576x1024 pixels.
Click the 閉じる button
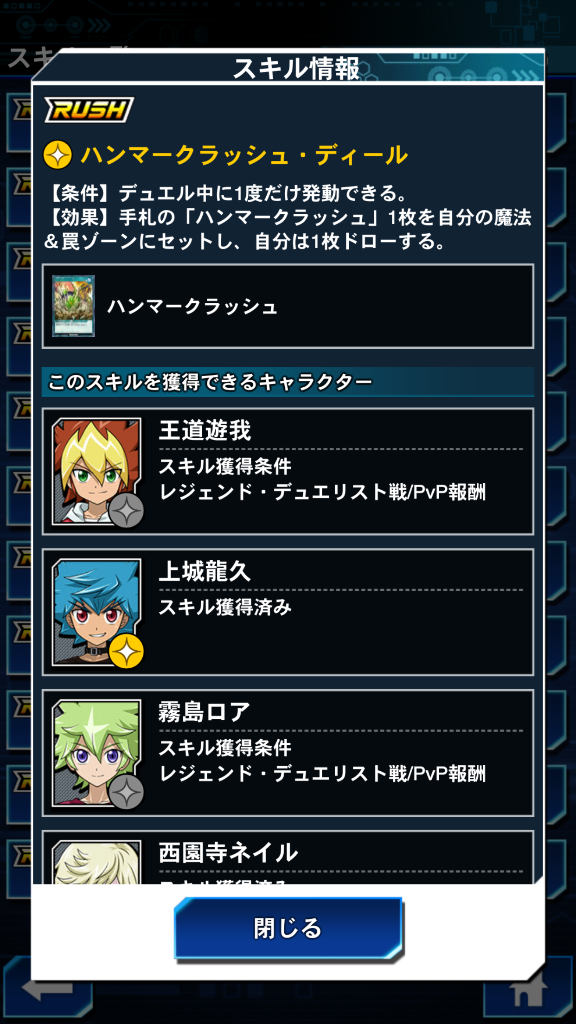(287, 928)
